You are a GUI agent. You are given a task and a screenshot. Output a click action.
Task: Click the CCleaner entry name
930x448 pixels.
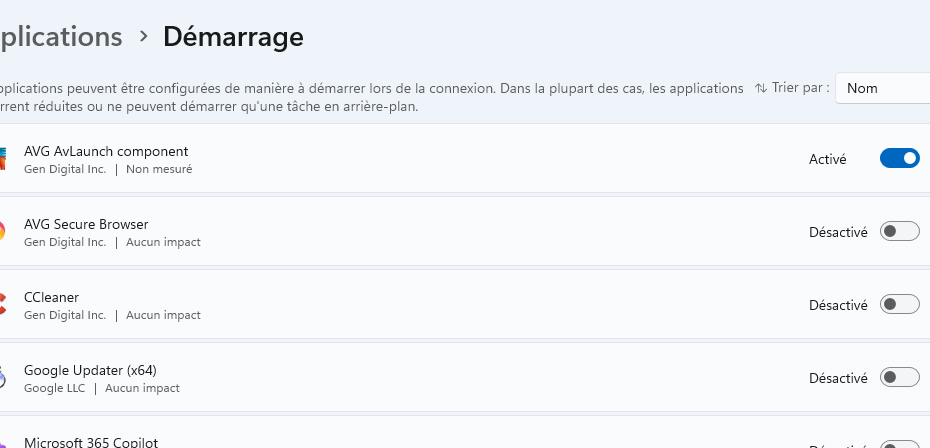coord(51,297)
